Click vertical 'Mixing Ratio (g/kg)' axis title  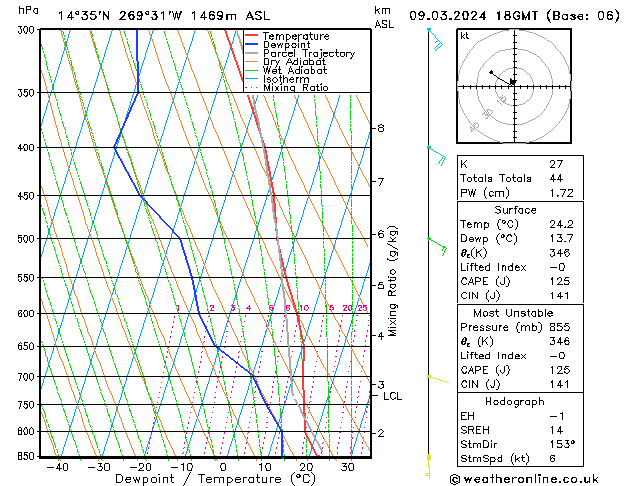point(393,281)
